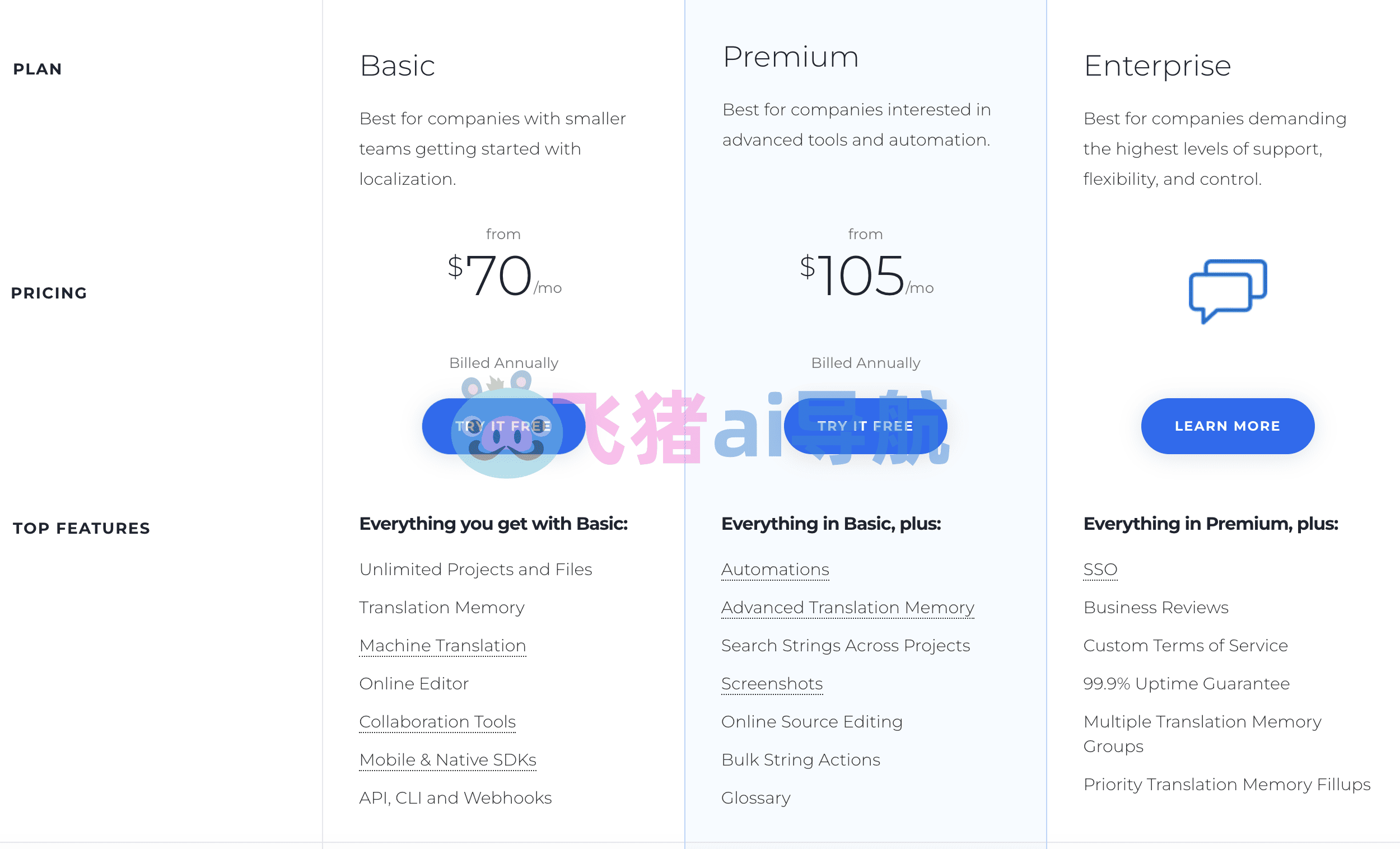Image resolution: width=1400 pixels, height=849 pixels.
Task: Open the Machine Translation feature link
Action: 442,646
